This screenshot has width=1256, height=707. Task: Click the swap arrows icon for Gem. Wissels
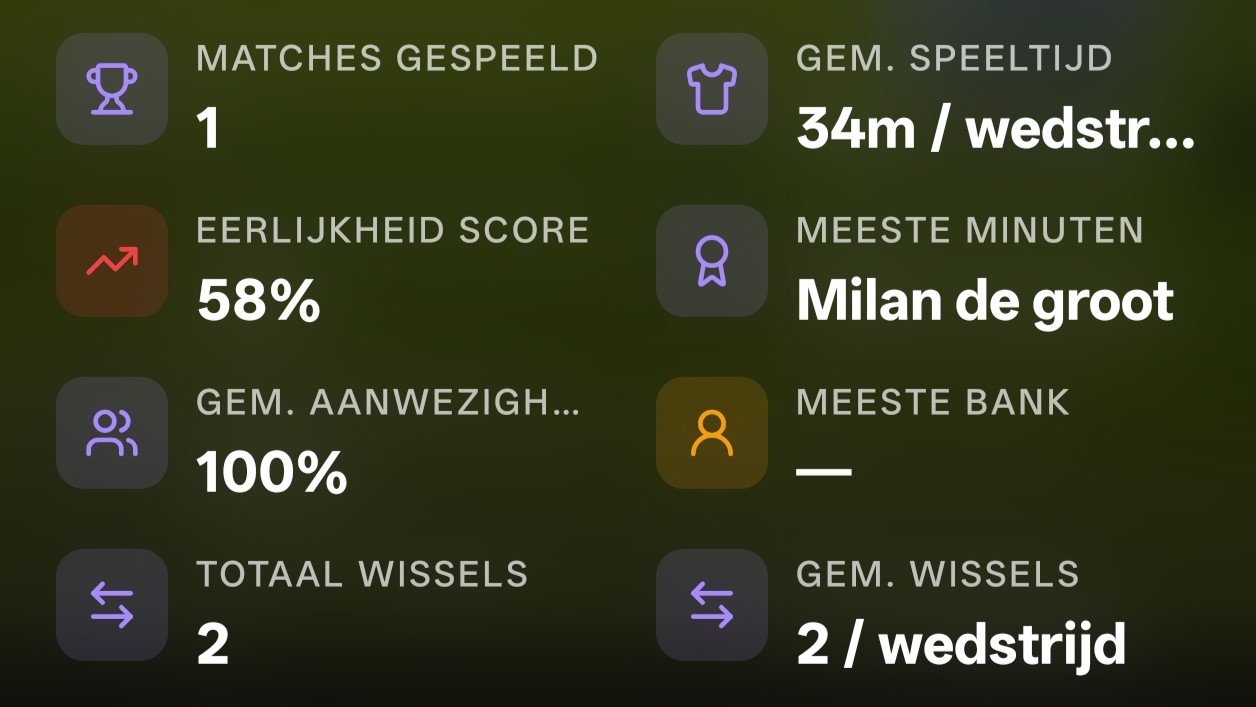click(x=711, y=605)
